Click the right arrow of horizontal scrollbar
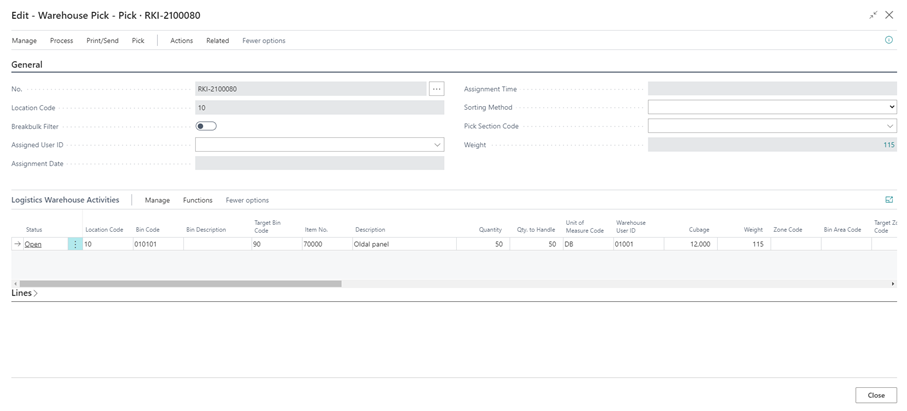This screenshot has height=411, width=907. click(892, 284)
